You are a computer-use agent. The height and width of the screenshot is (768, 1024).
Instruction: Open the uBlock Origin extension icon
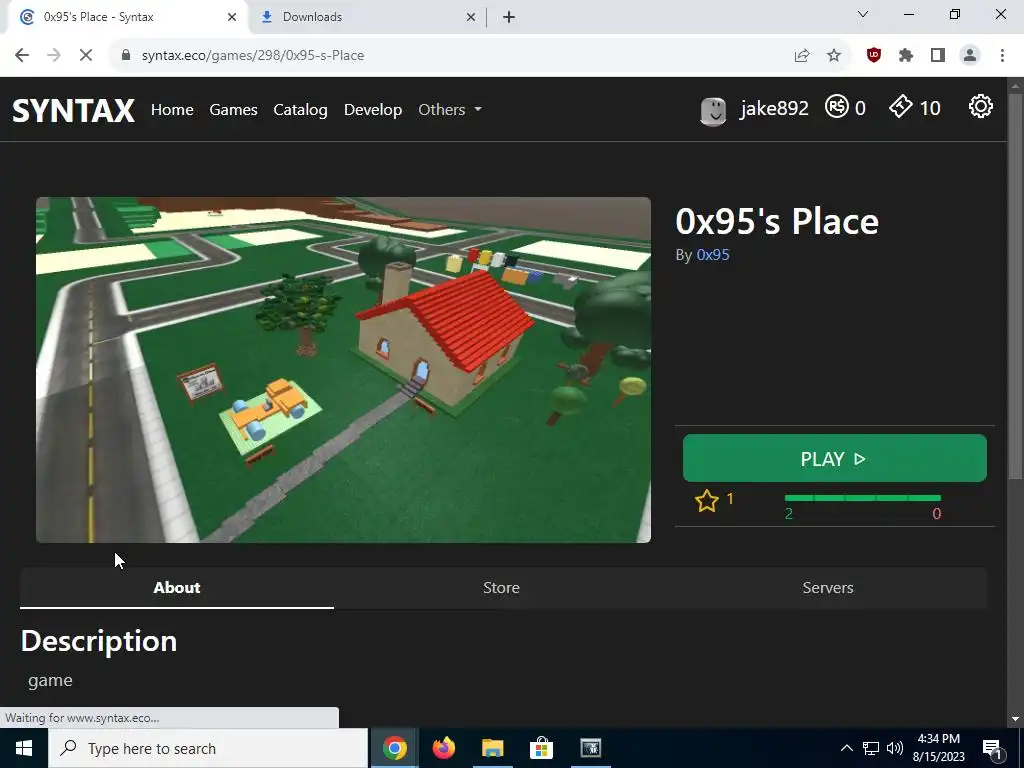874,56
